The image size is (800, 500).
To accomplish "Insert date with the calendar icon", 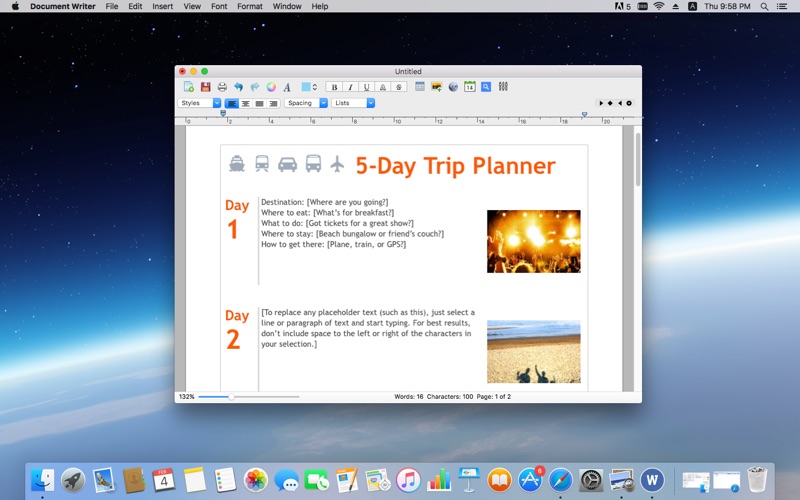I will point(469,86).
